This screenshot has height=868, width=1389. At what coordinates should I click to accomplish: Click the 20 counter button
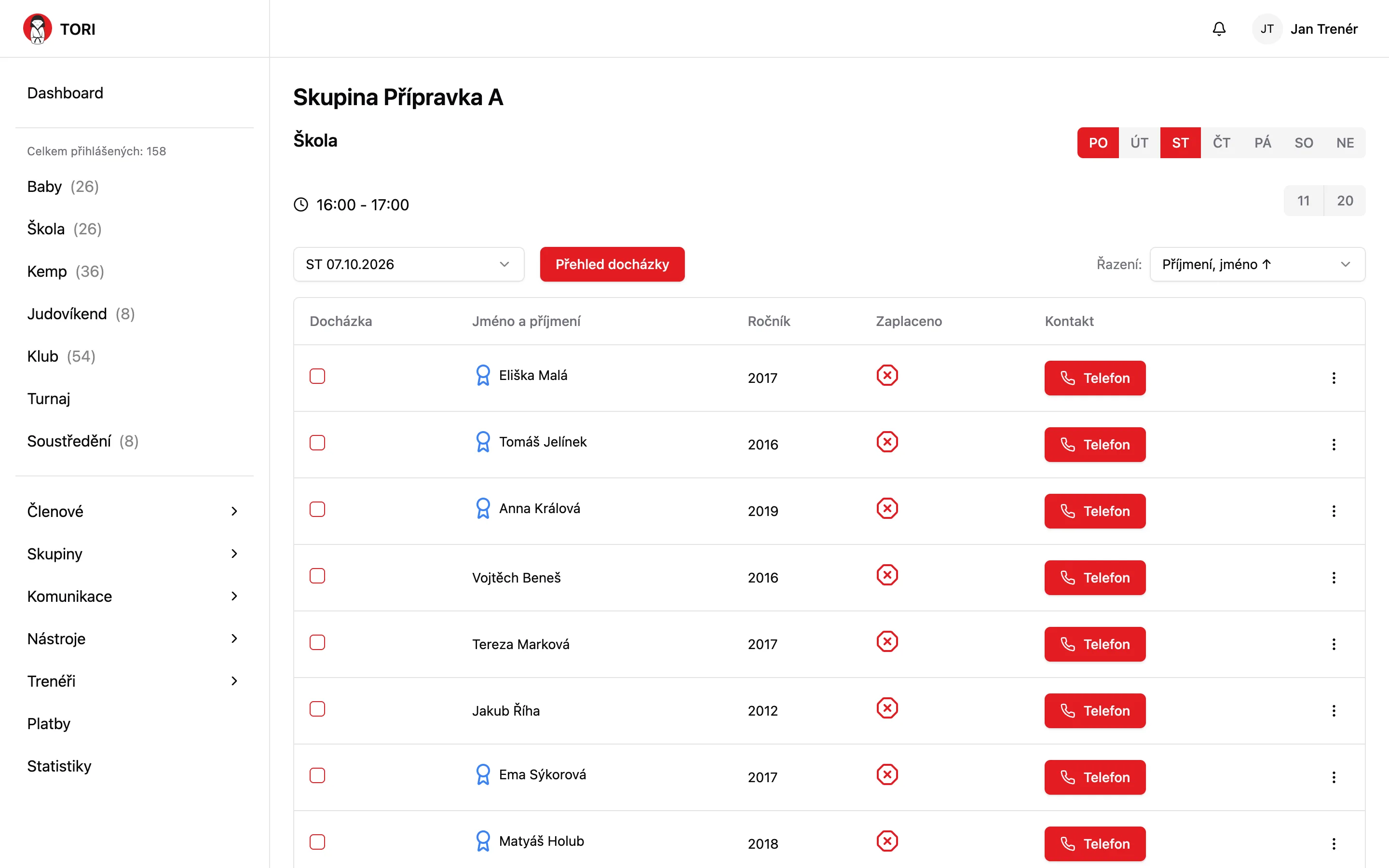pos(1345,200)
